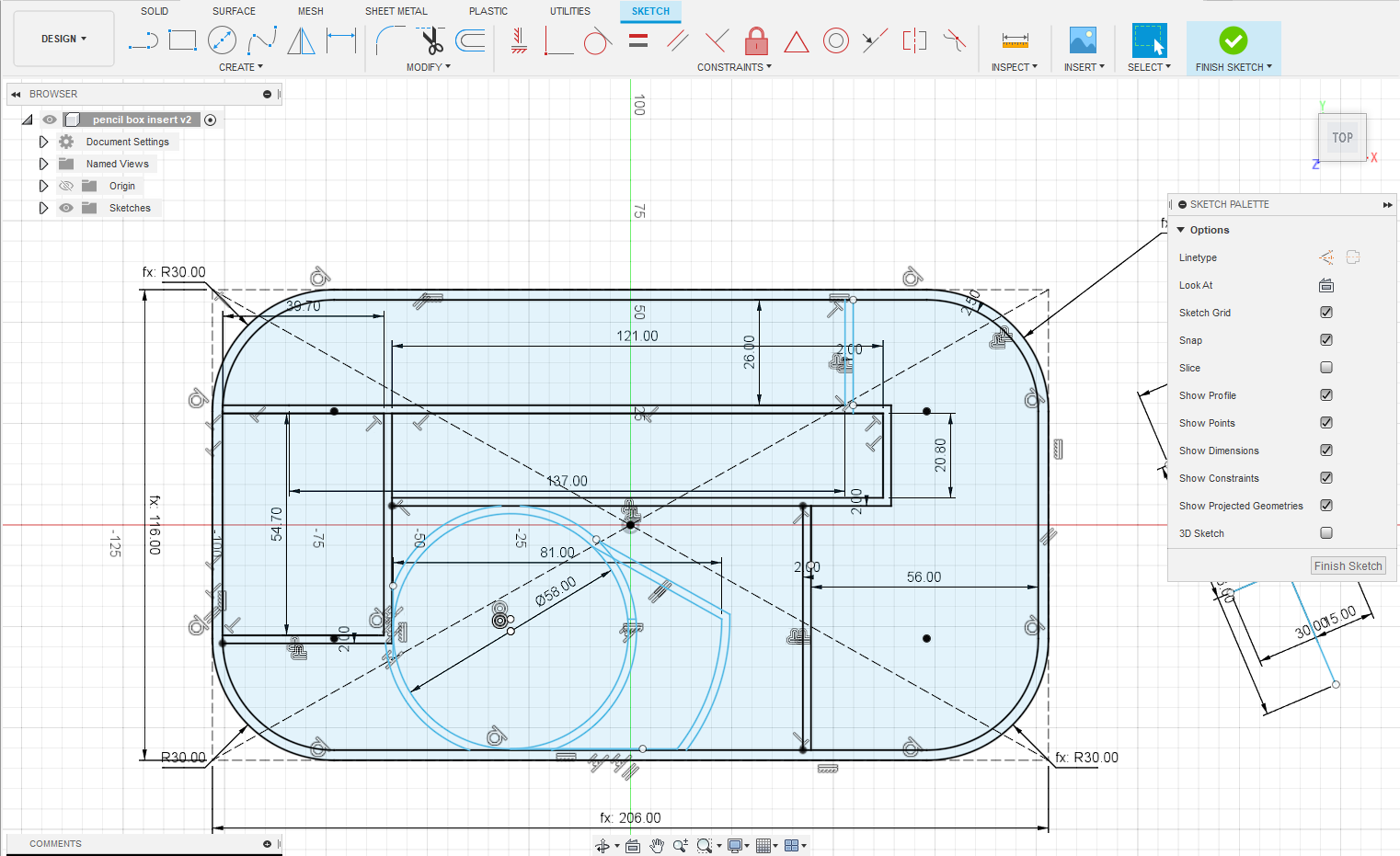The image size is (1400, 856).
Task: Pick the Circle creation tool
Action: 222,40
